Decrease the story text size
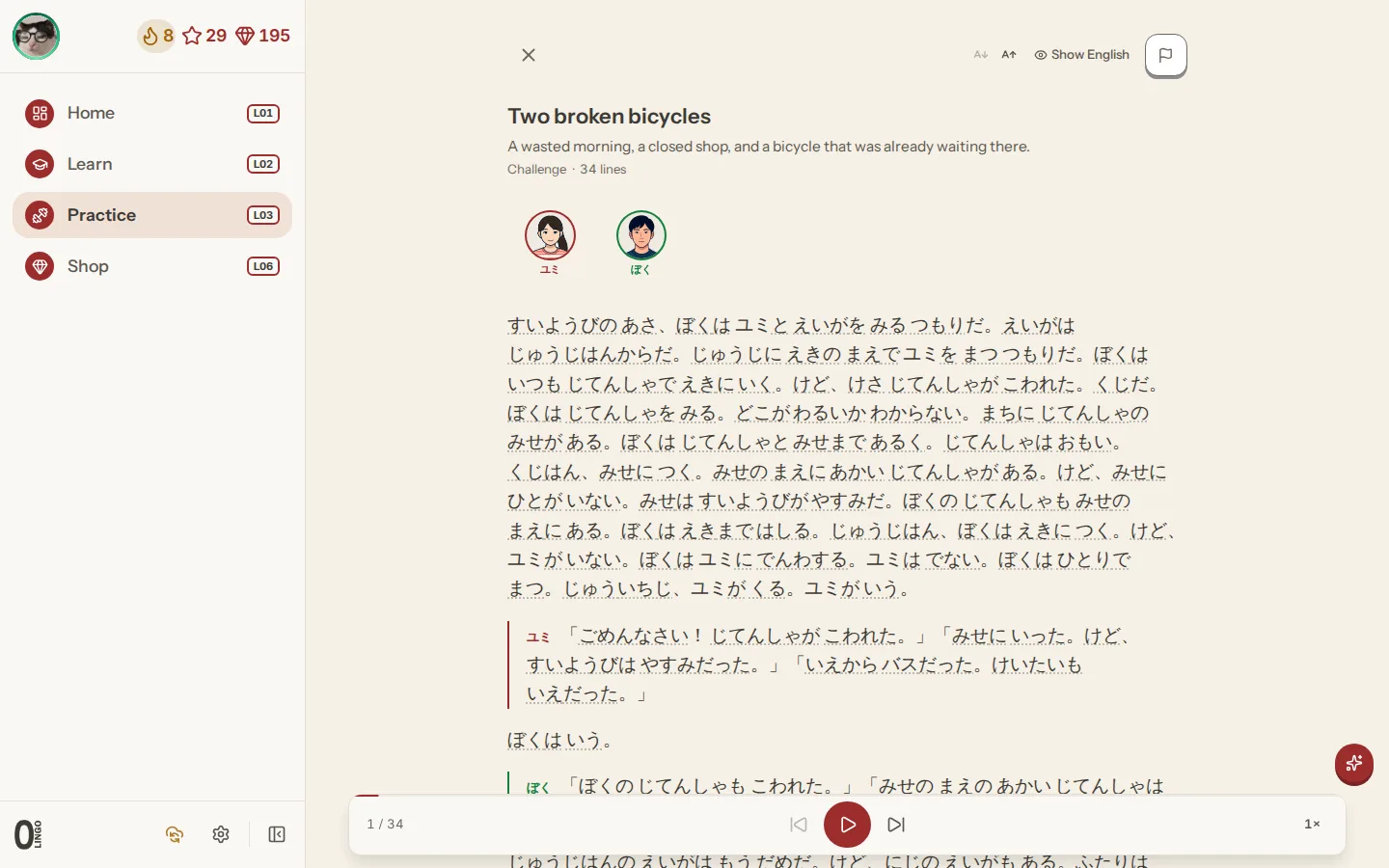Viewport: 1389px width, 868px height. coord(981,55)
